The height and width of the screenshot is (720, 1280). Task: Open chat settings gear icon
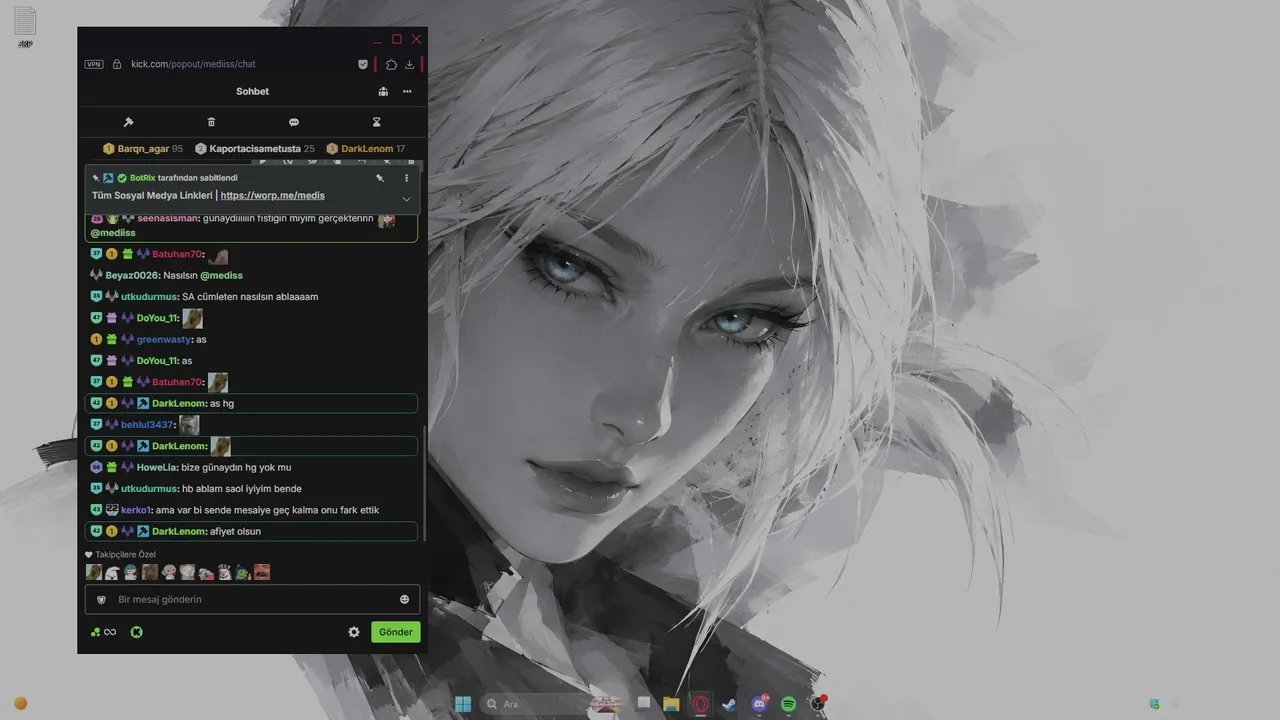click(354, 632)
